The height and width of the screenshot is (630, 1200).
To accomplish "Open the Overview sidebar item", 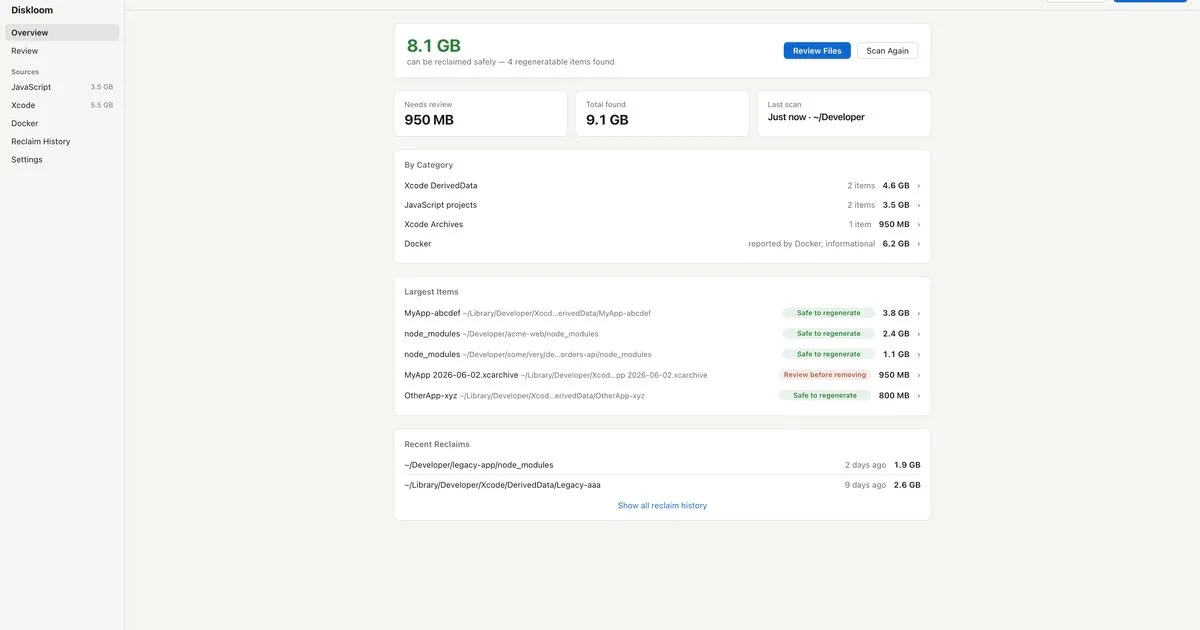I will click(62, 33).
